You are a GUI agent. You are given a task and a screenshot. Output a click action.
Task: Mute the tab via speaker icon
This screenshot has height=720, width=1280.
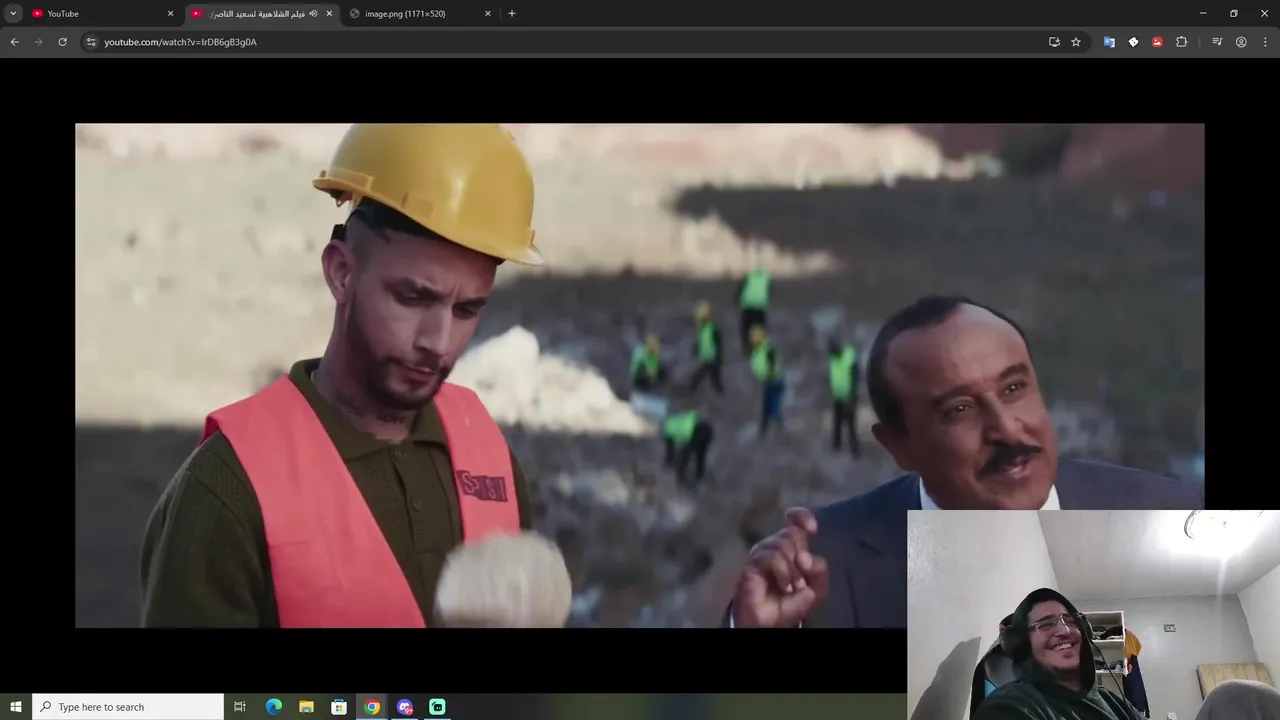[313, 13]
